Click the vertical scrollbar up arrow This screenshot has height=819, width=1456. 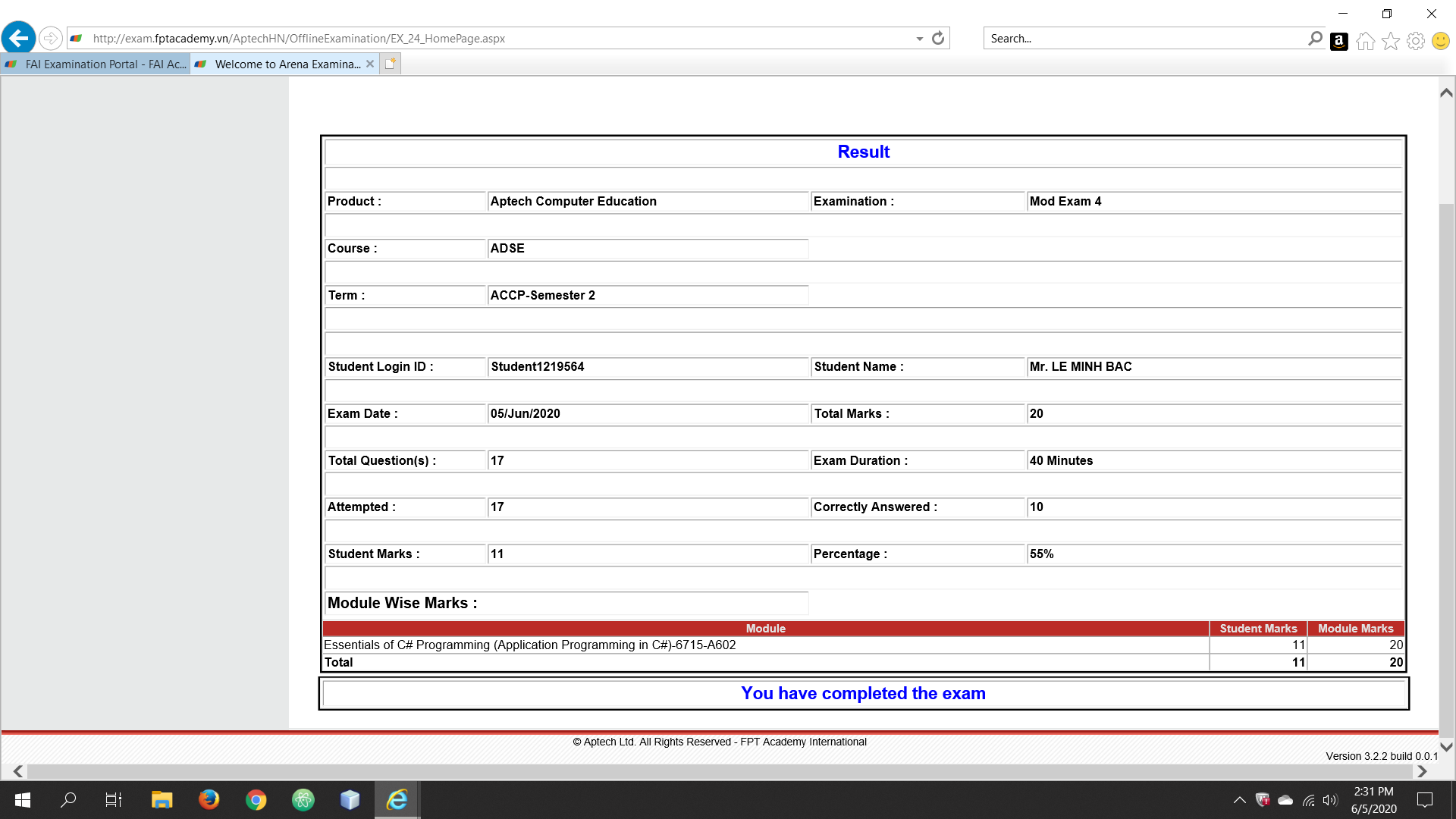(1446, 93)
